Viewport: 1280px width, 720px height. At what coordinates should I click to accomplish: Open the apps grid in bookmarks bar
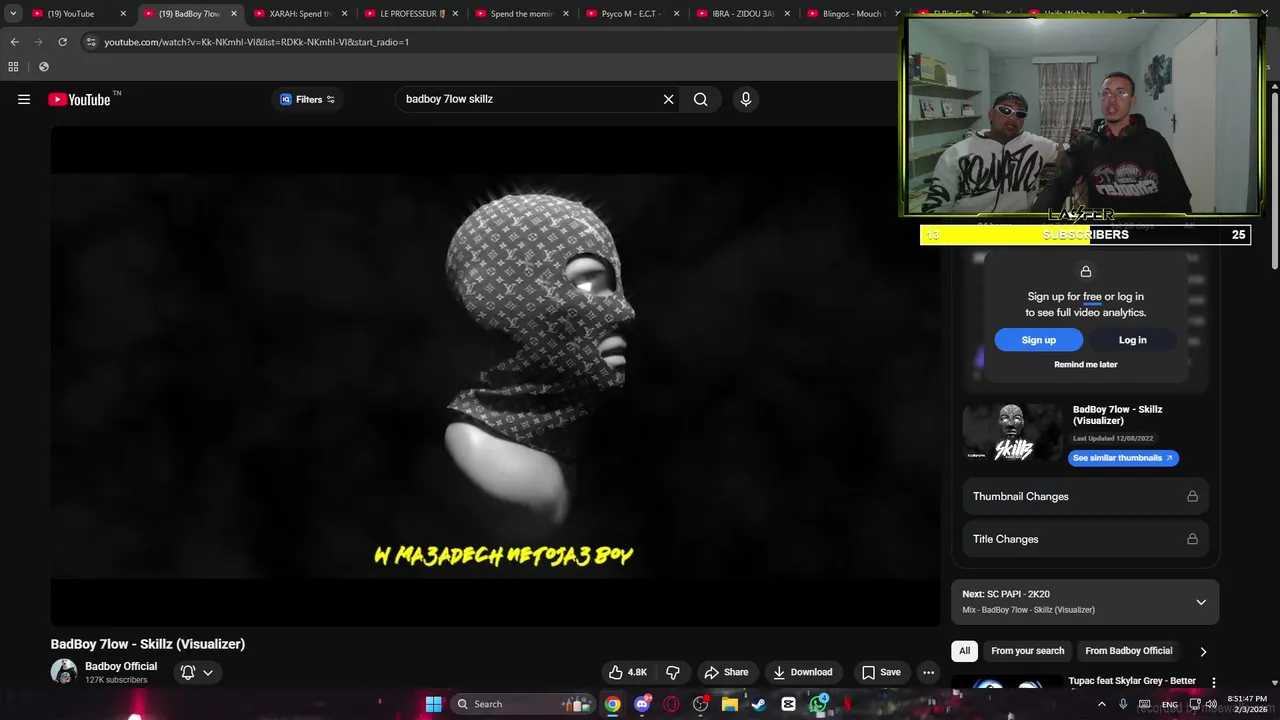pos(13,67)
